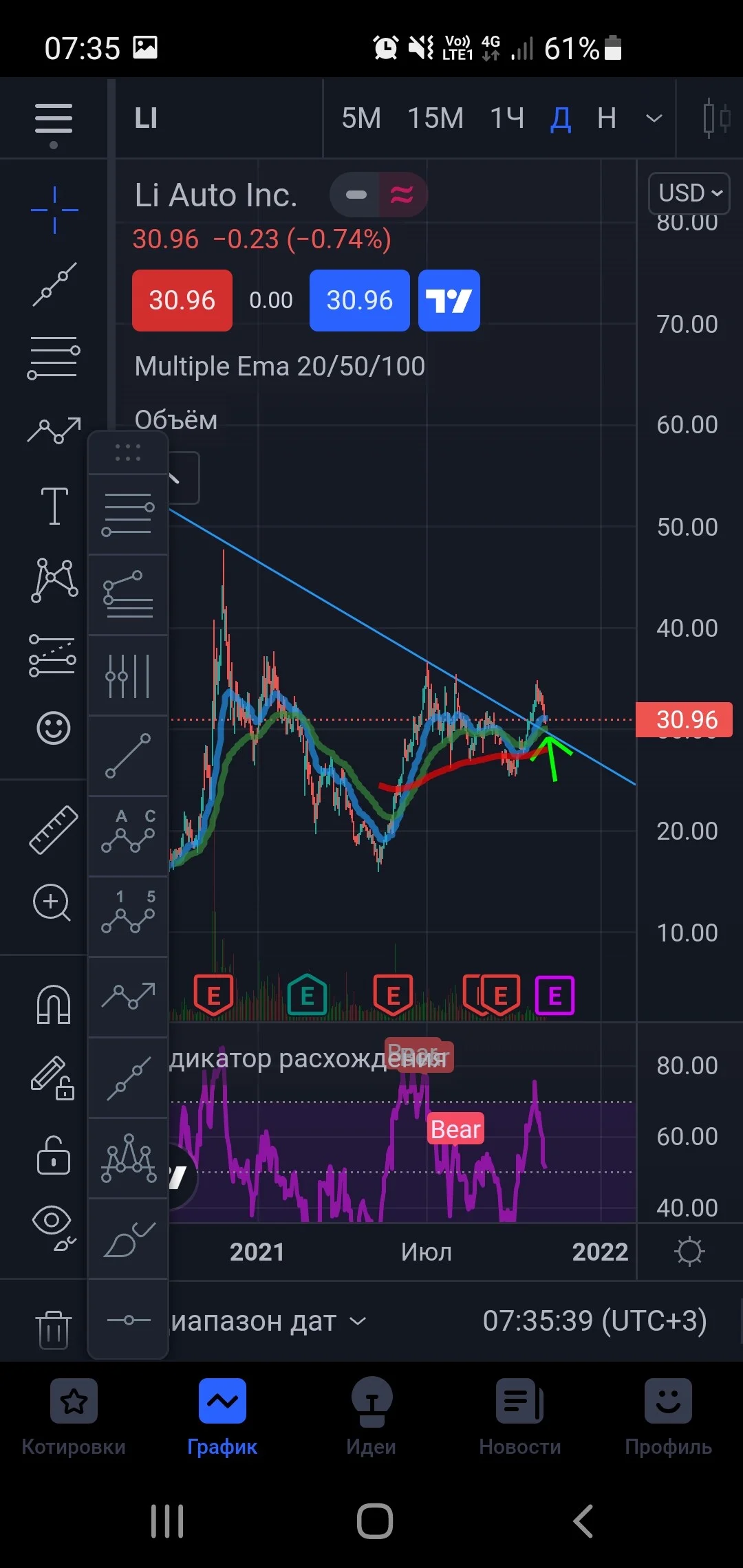Tap the blue 30.96 buy button

click(x=360, y=301)
